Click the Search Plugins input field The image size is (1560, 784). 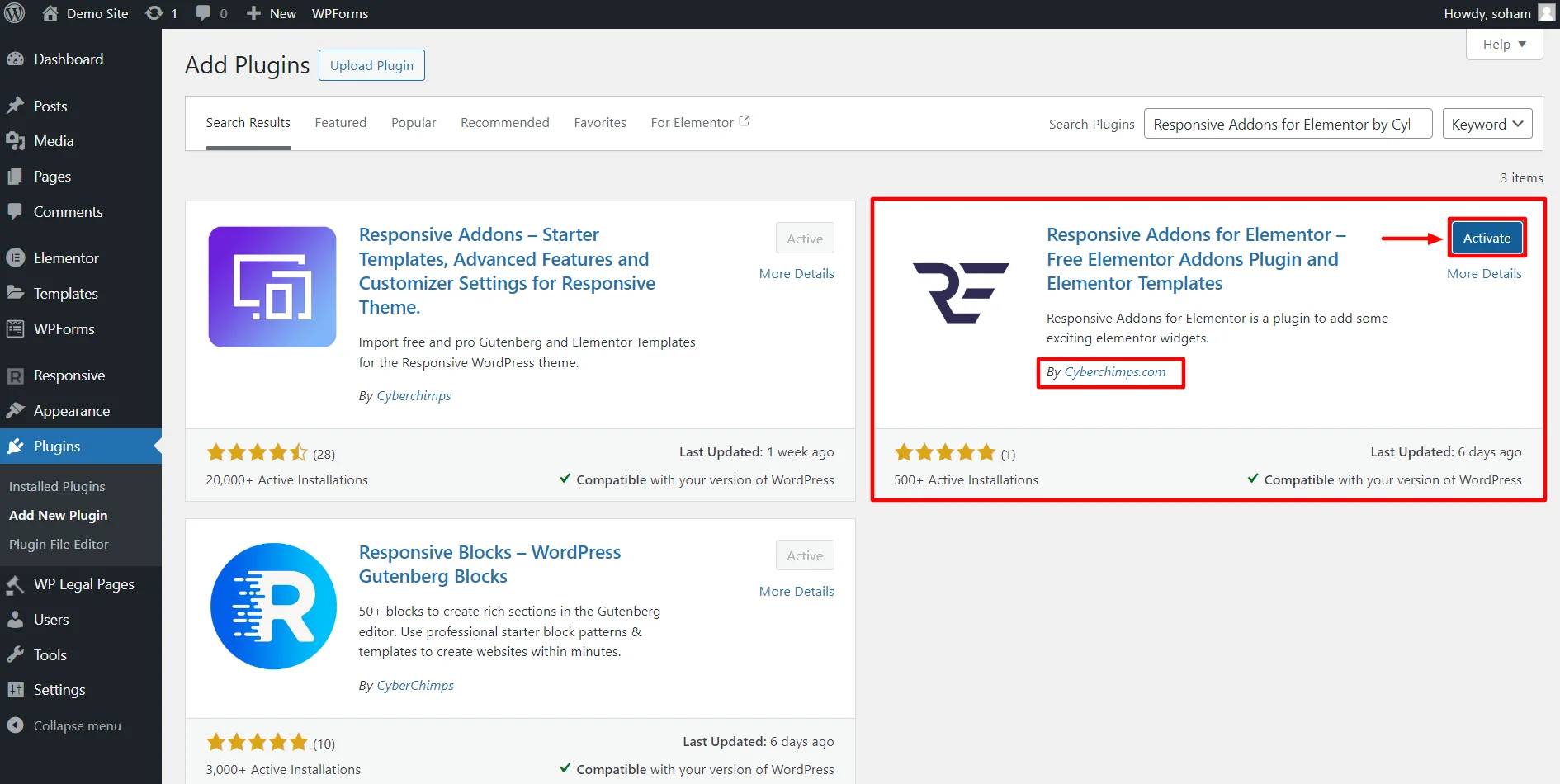click(x=1288, y=124)
